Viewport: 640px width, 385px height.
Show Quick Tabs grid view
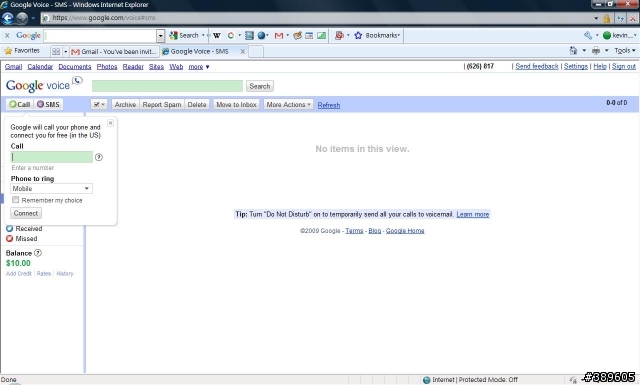coord(56,51)
